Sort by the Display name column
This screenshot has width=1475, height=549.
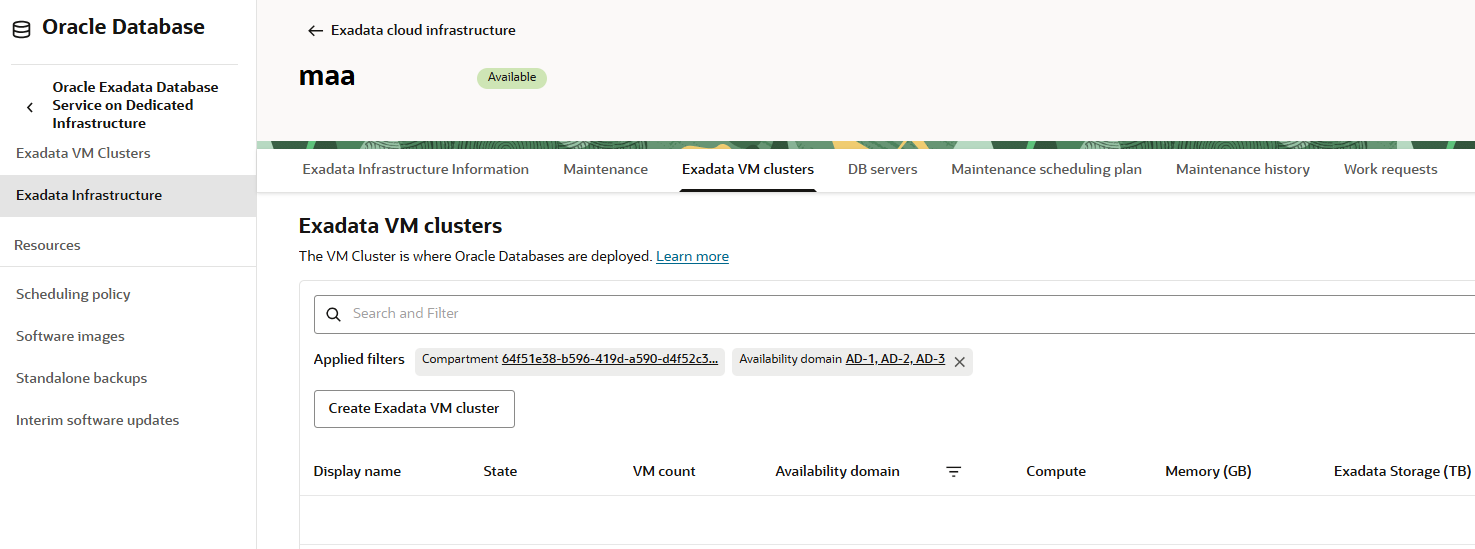pyautogui.click(x=357, y=471)
